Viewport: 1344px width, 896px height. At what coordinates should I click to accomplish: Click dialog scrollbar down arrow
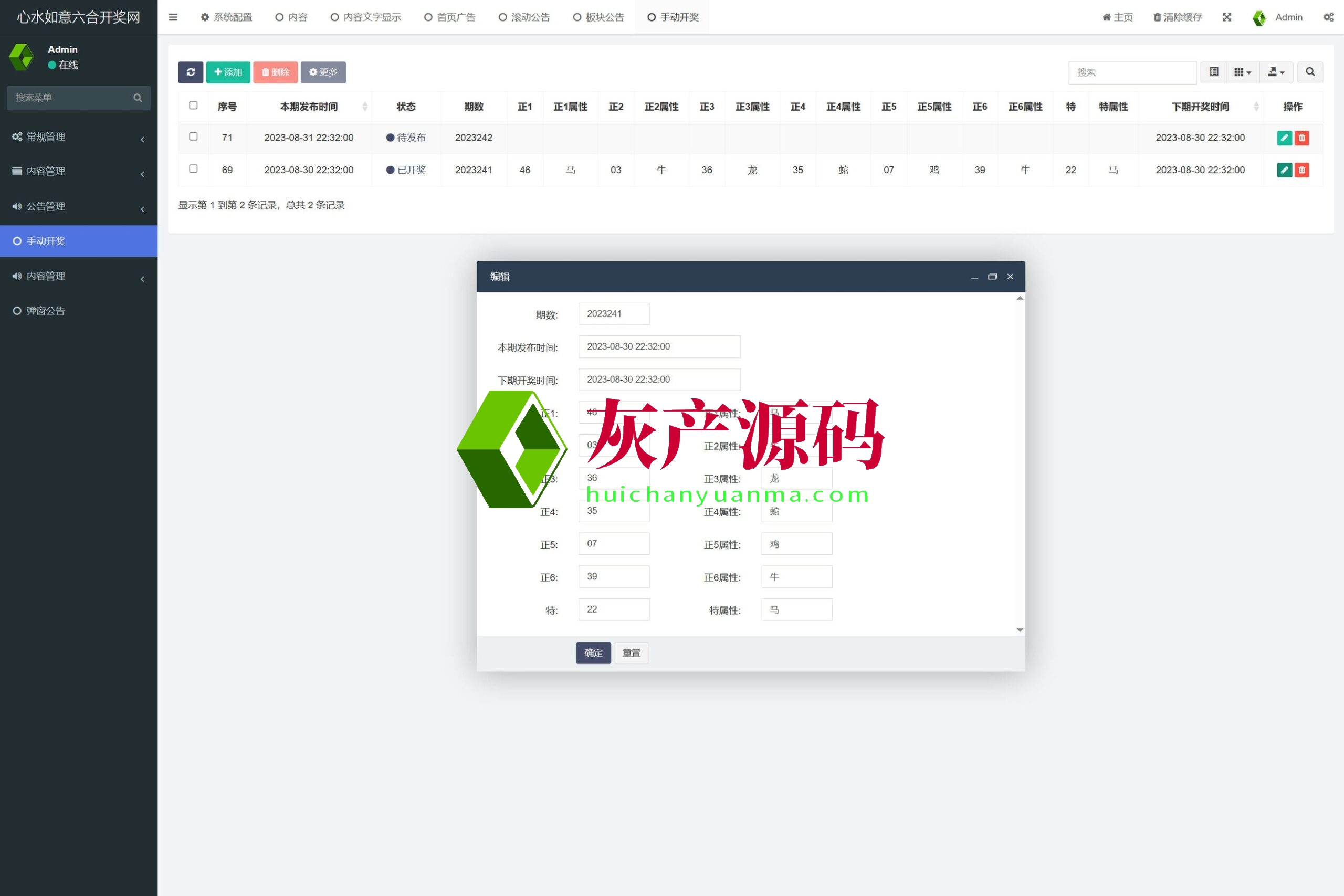(1020, 630)
